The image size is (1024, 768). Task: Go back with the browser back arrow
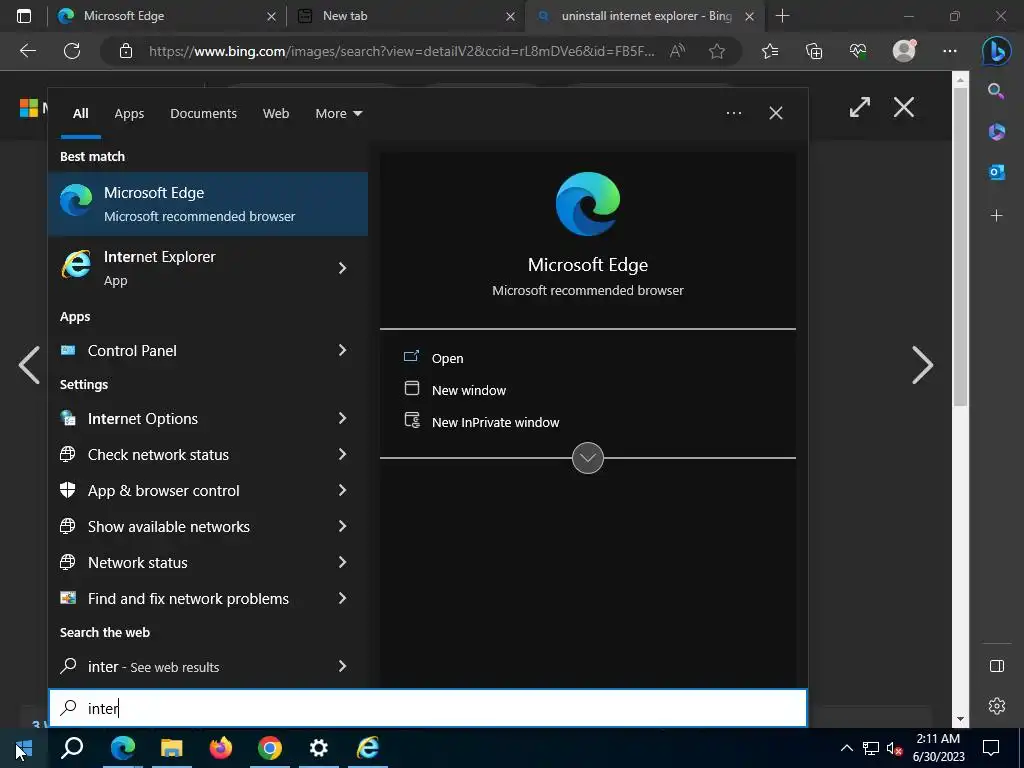coord(28,51)
